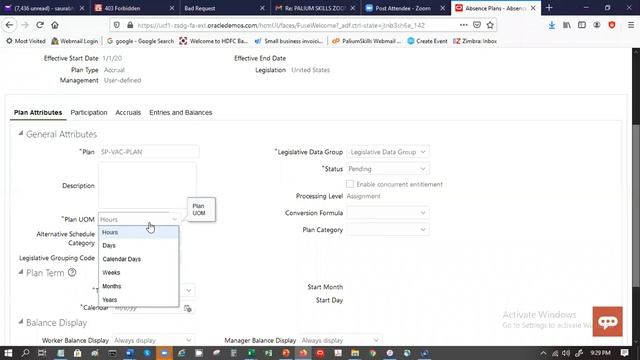Switch to the Bad Request tab

[224, 8]
